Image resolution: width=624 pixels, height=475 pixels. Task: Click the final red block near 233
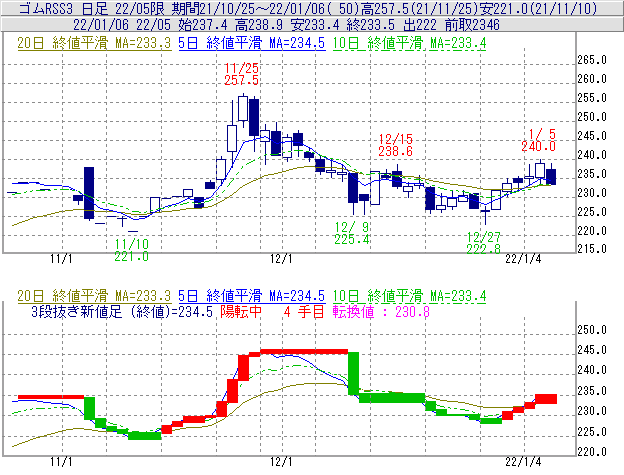pyautogui.click(x=546, y=399)
